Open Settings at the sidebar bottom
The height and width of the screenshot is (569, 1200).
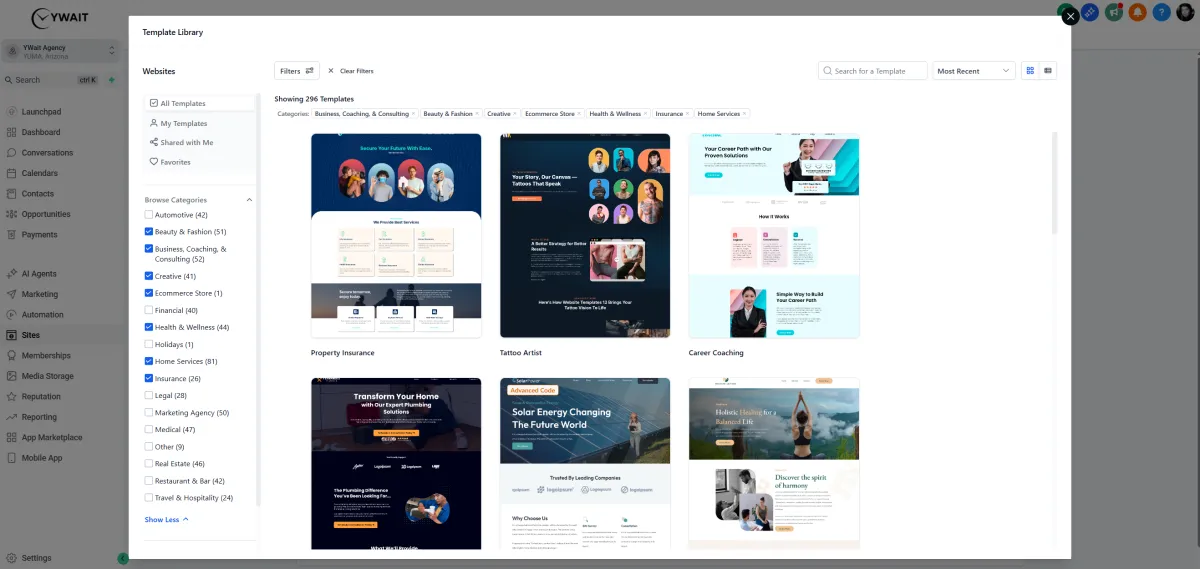(36, 558)
